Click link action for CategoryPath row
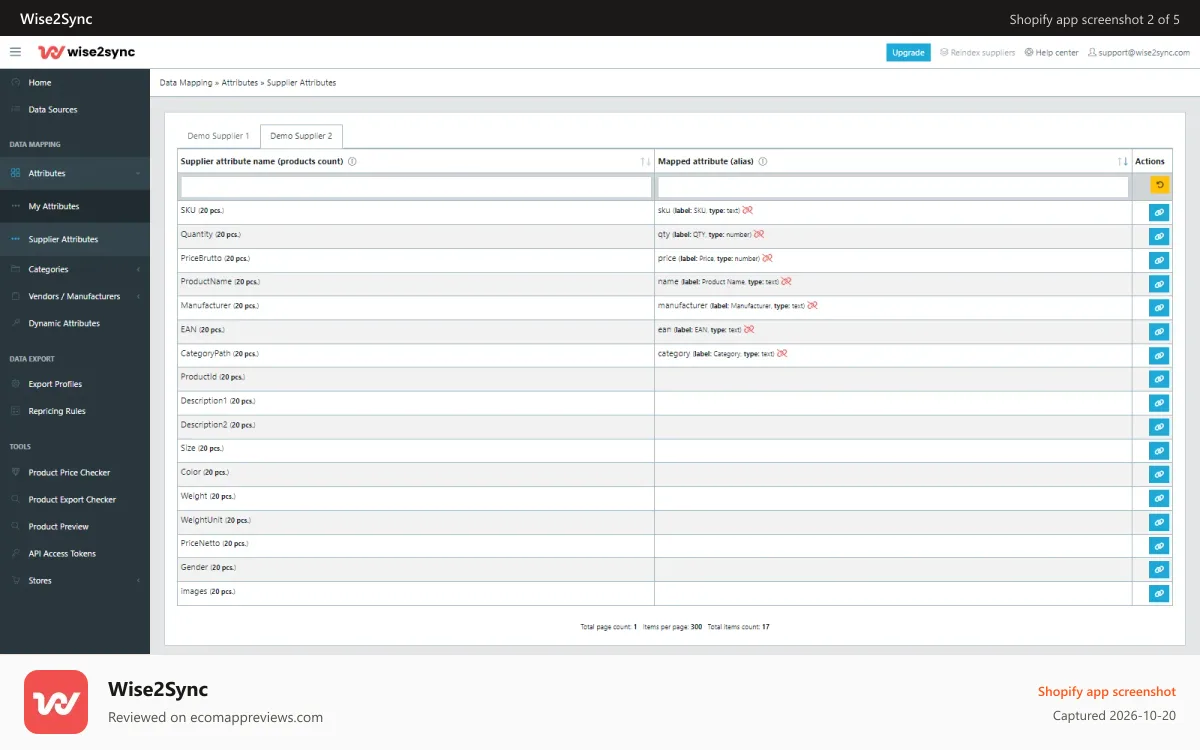Screen dimensions: 1200x750 (x=1159, y=355)
